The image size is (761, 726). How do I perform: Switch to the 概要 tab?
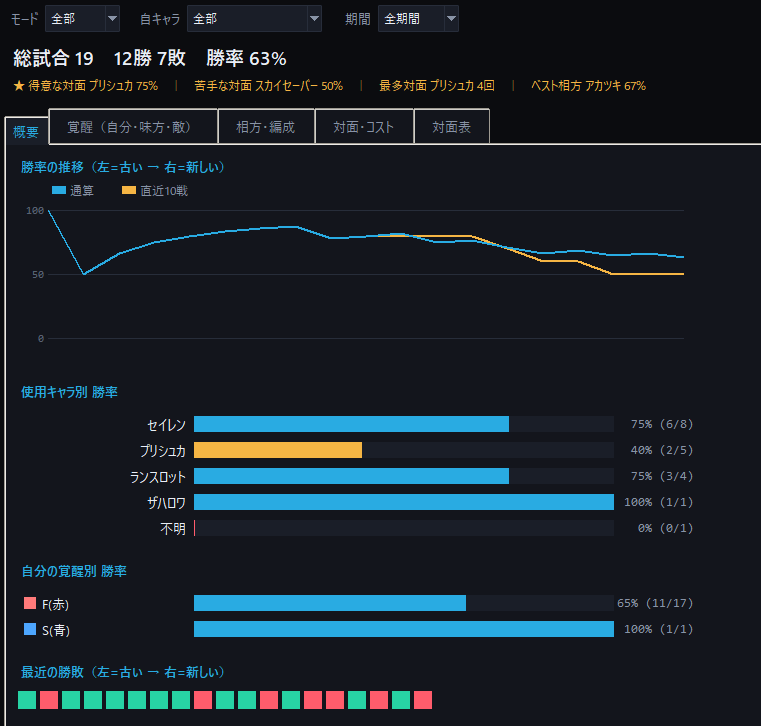click(x=26, y=132)
